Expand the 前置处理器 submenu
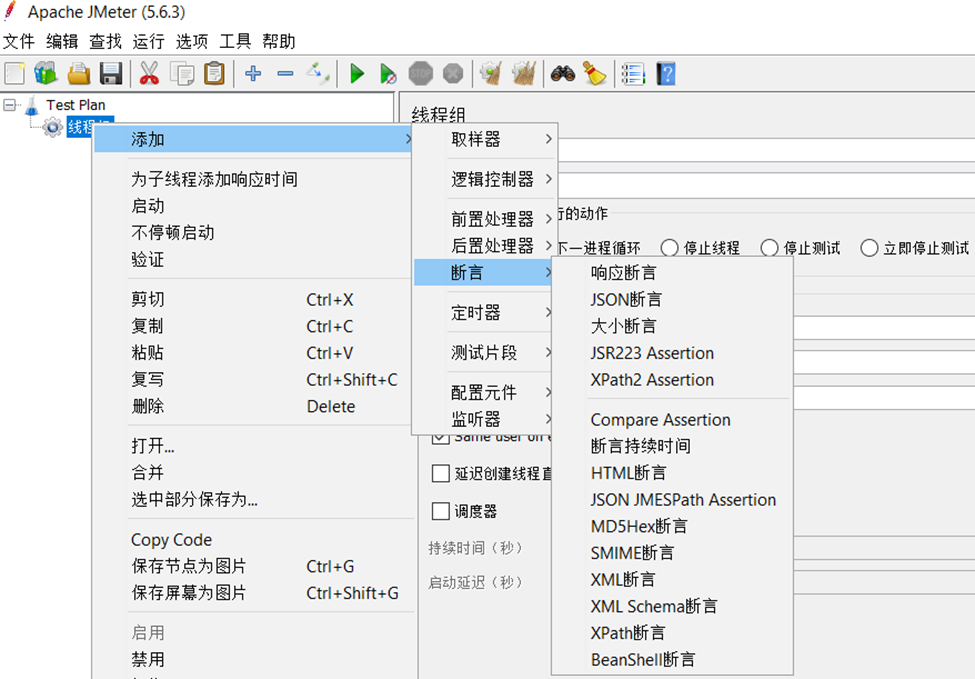The height and width of the screenshot is (679, 975). point(484,219)
